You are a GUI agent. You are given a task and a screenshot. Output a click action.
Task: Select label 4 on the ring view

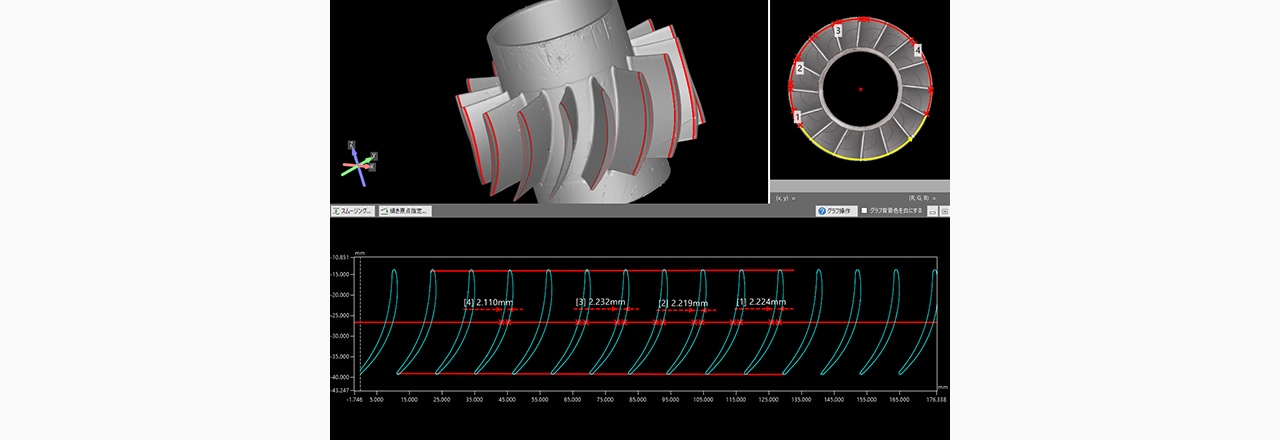pos(917,50)
